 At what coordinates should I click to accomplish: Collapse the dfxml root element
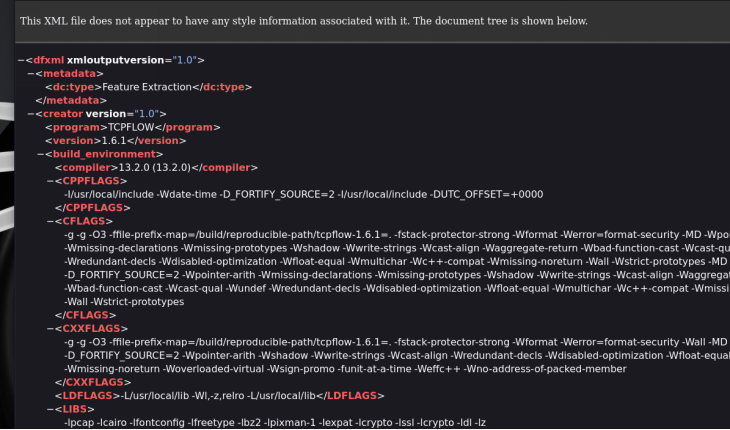[22, 60]
